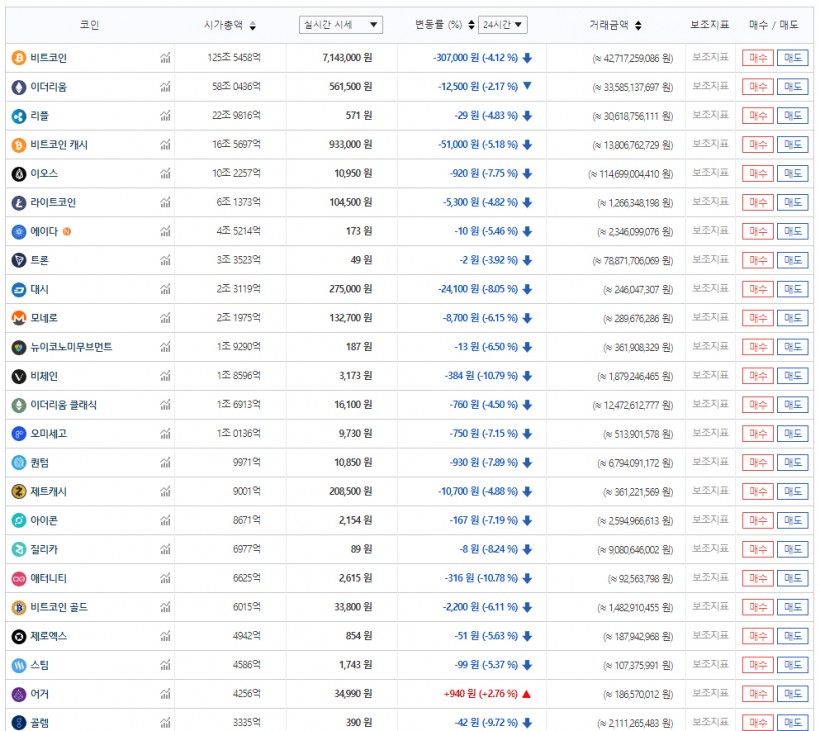Click the Ethereum (이더리움) coin logo
This screenshot has height=731, width=820.
(x=19, y=87)
